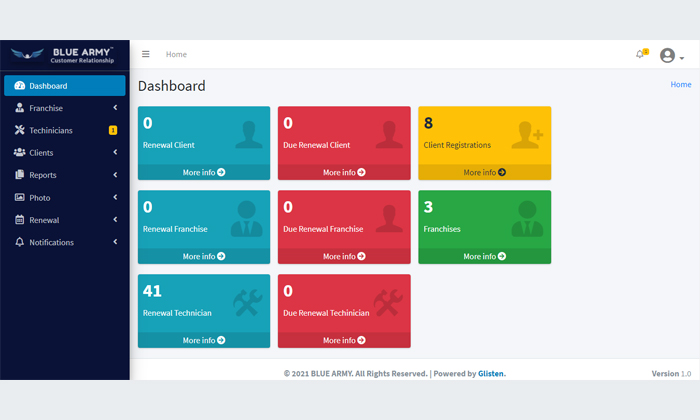
Task: Select Dashboard in the sidebar
Action: tap(65, 86)
